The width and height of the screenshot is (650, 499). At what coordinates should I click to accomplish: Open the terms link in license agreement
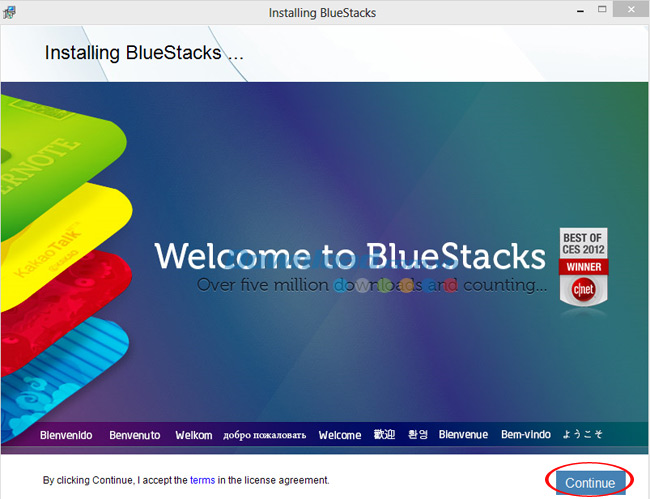coord(202,480)
